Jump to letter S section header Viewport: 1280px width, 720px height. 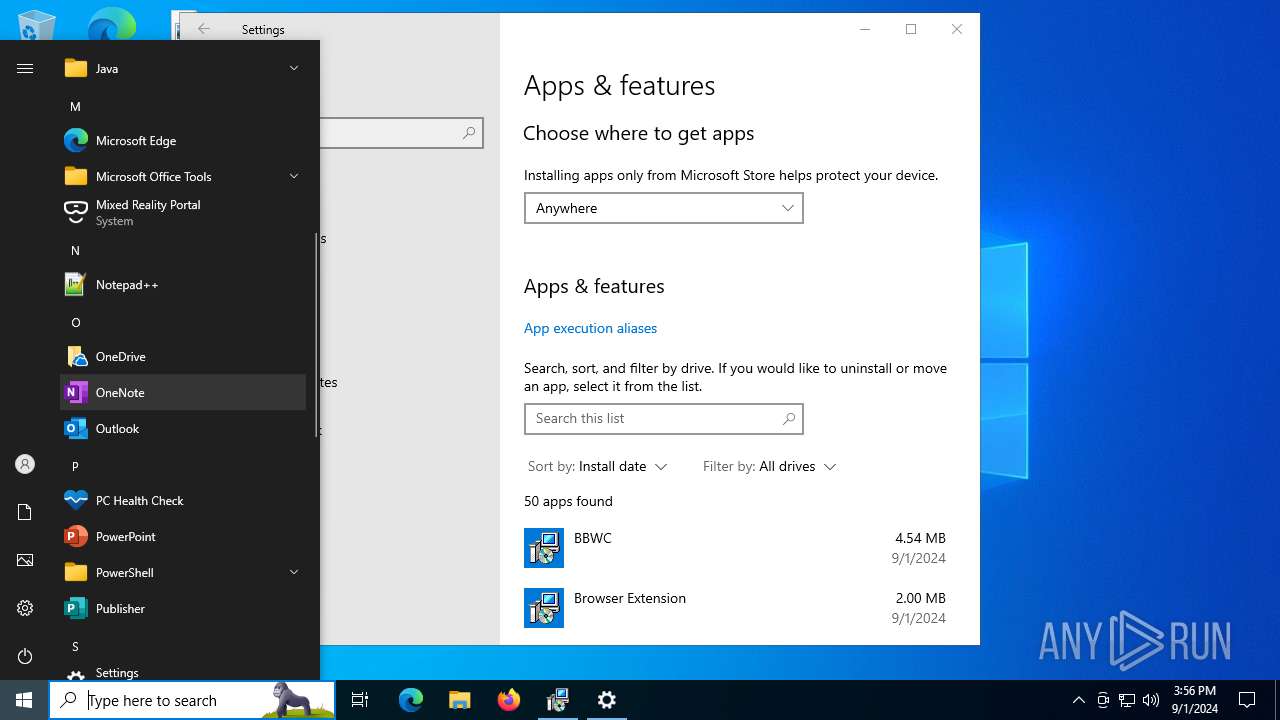coord(75,646)
